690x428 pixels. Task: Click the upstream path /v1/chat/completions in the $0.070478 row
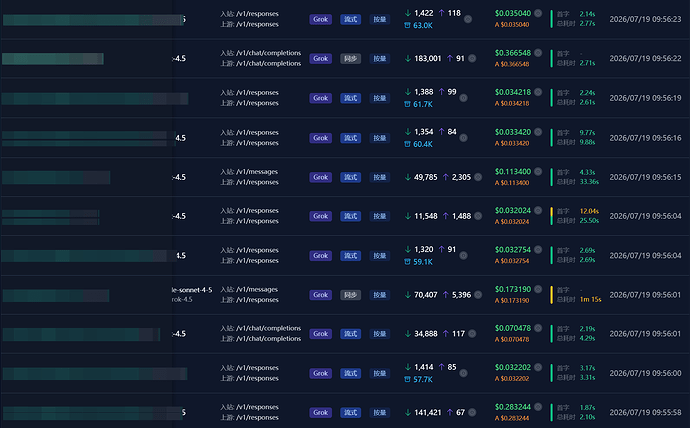tap(268, 339)
